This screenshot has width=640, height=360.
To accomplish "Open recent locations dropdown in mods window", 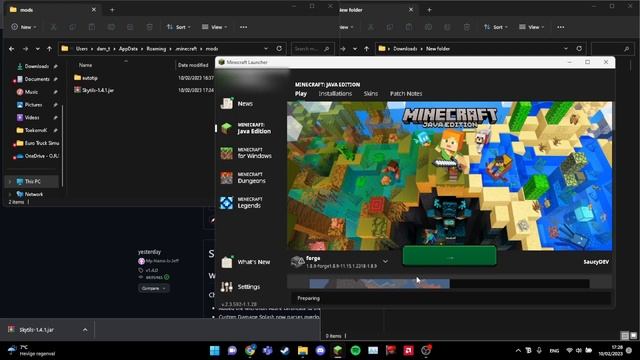I will (x=38, y=49).
